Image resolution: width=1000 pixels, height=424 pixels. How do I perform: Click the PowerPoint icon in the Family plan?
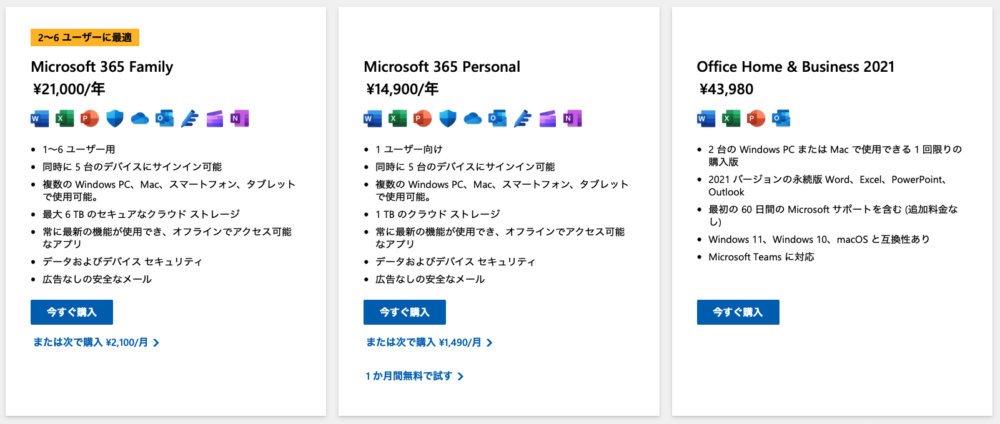[90, 118]
